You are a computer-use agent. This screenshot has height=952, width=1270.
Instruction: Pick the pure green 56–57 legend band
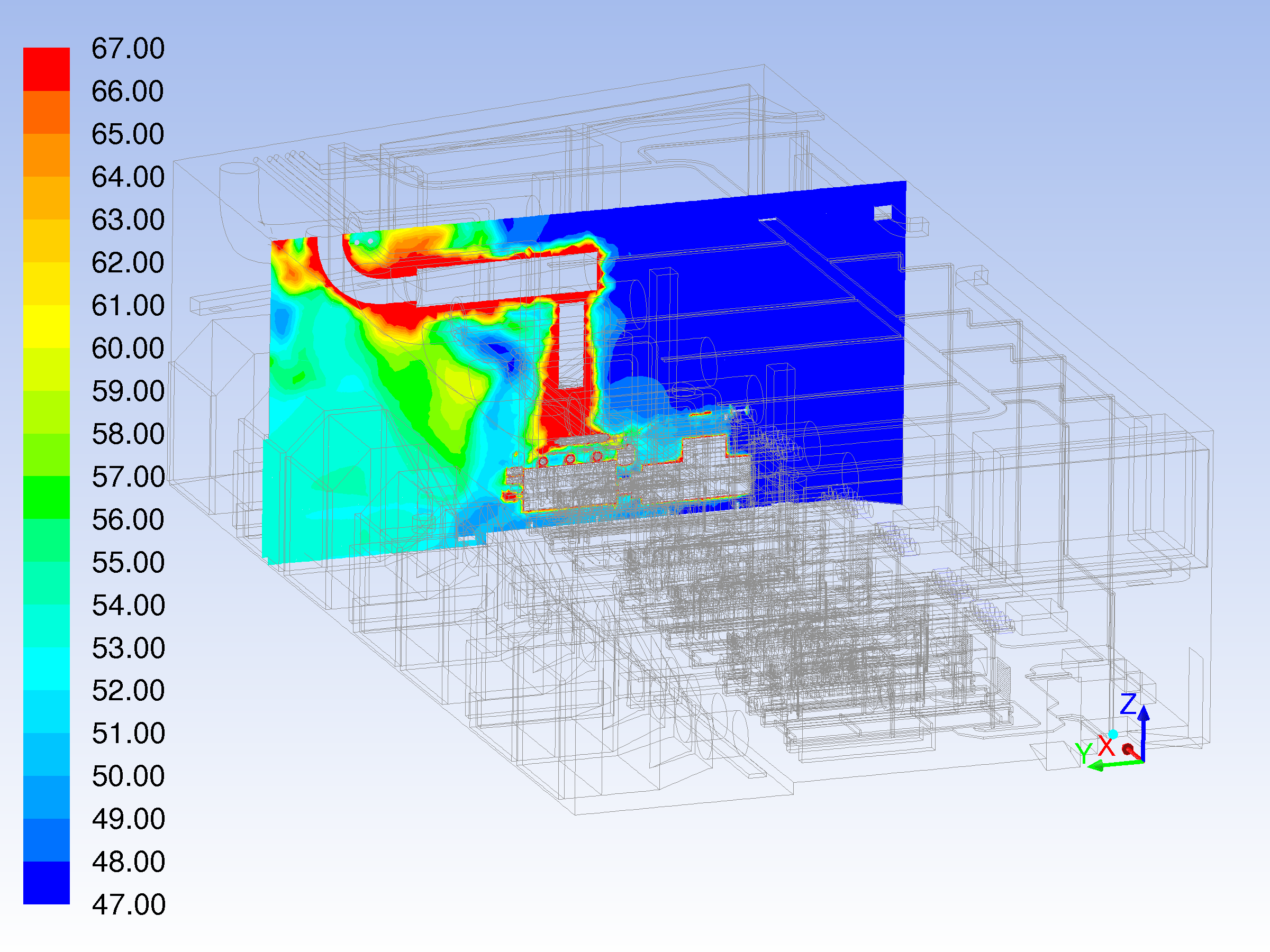coord(47,498)
